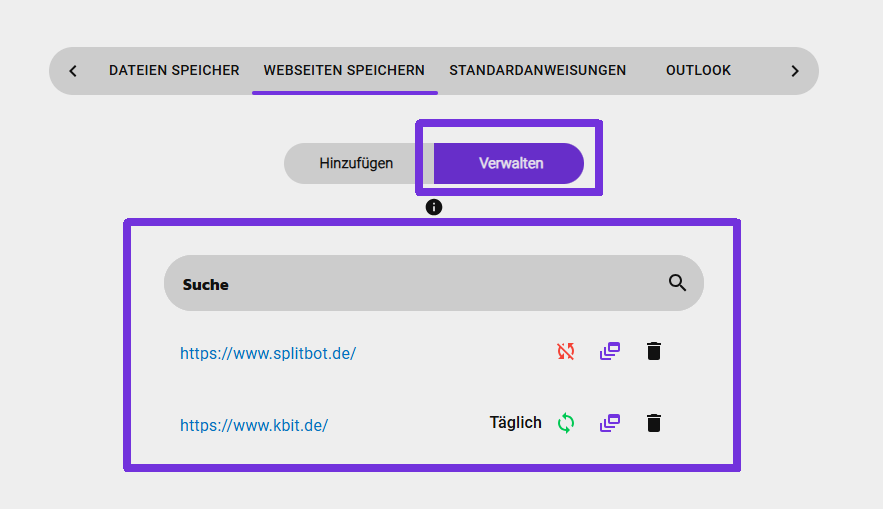Open the STANDARDANWEISUNGEN tab

537,70
